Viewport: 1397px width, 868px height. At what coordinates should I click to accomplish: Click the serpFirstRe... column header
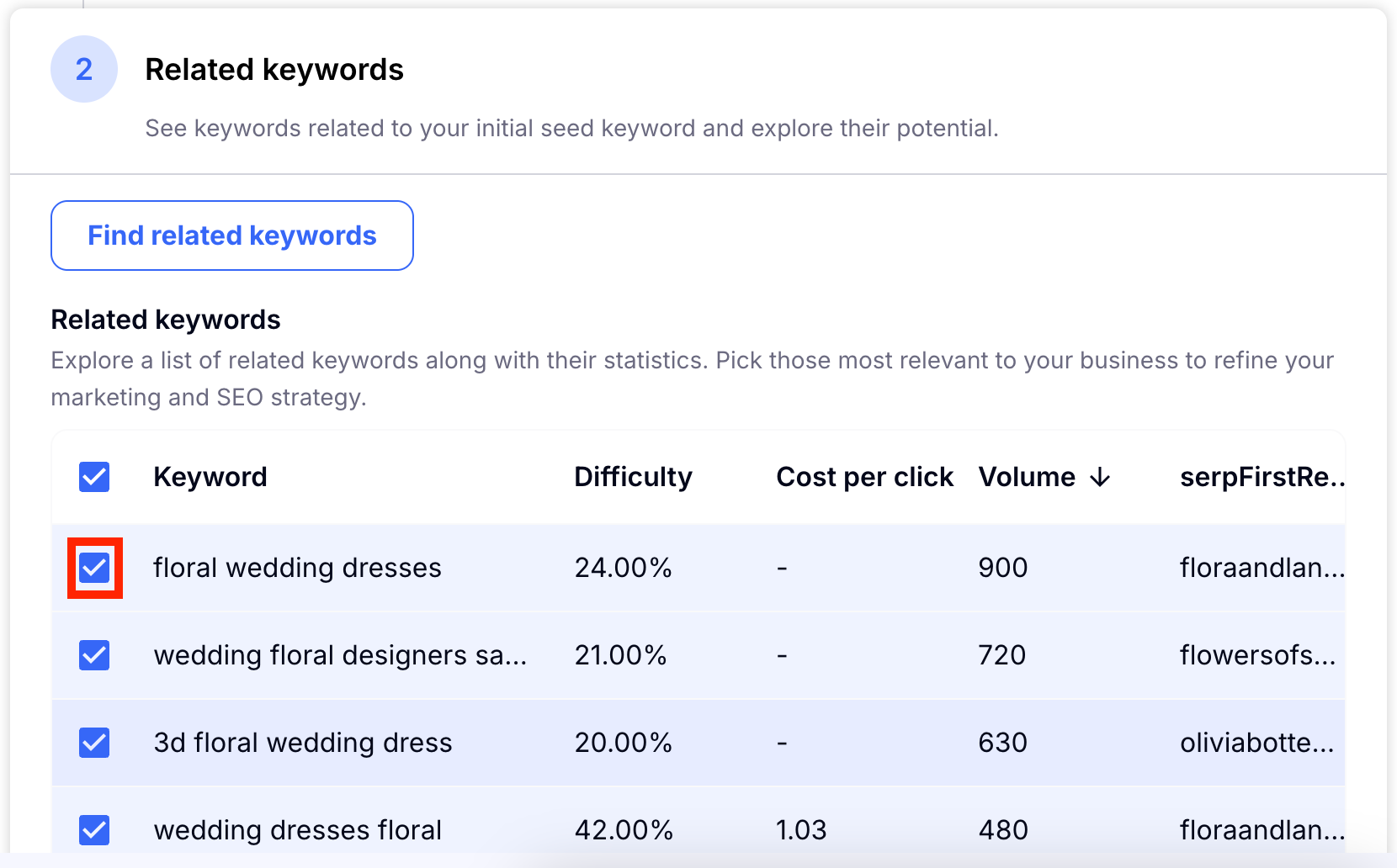click(1261, 477)
